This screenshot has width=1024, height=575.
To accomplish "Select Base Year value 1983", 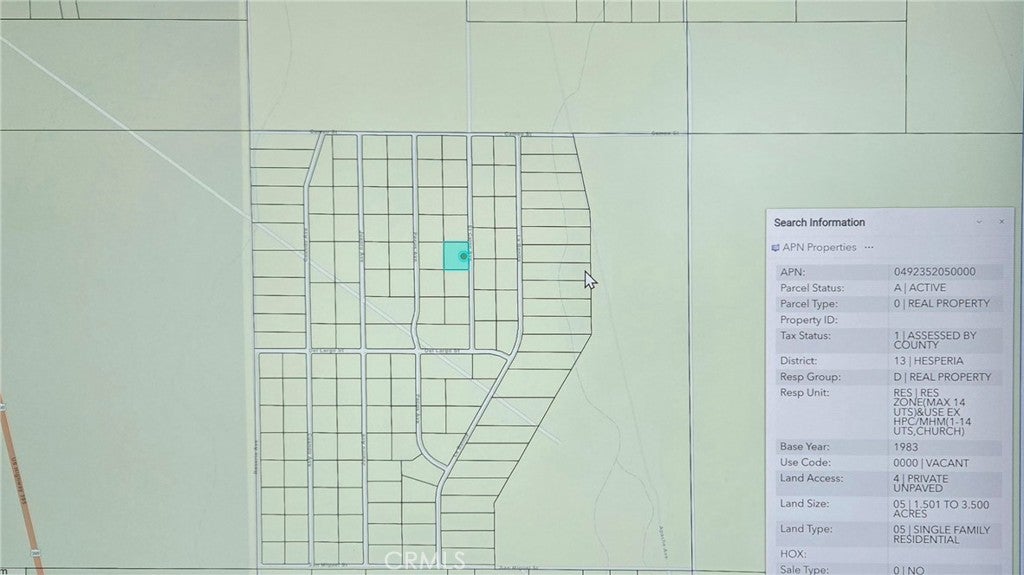I will pos(906,448).
